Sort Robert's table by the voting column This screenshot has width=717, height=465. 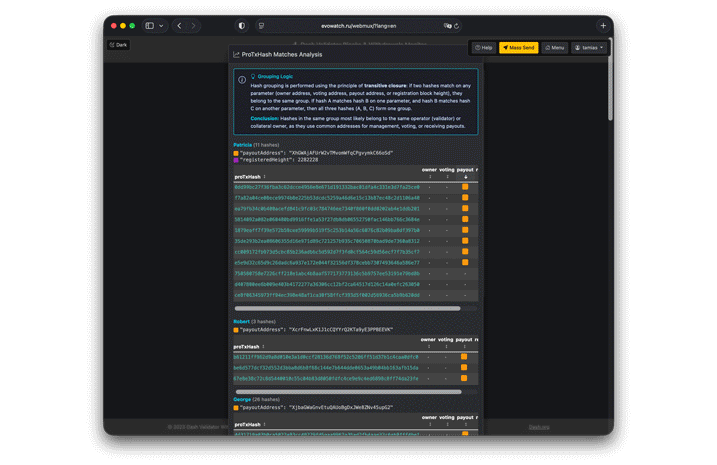(446, 341)
